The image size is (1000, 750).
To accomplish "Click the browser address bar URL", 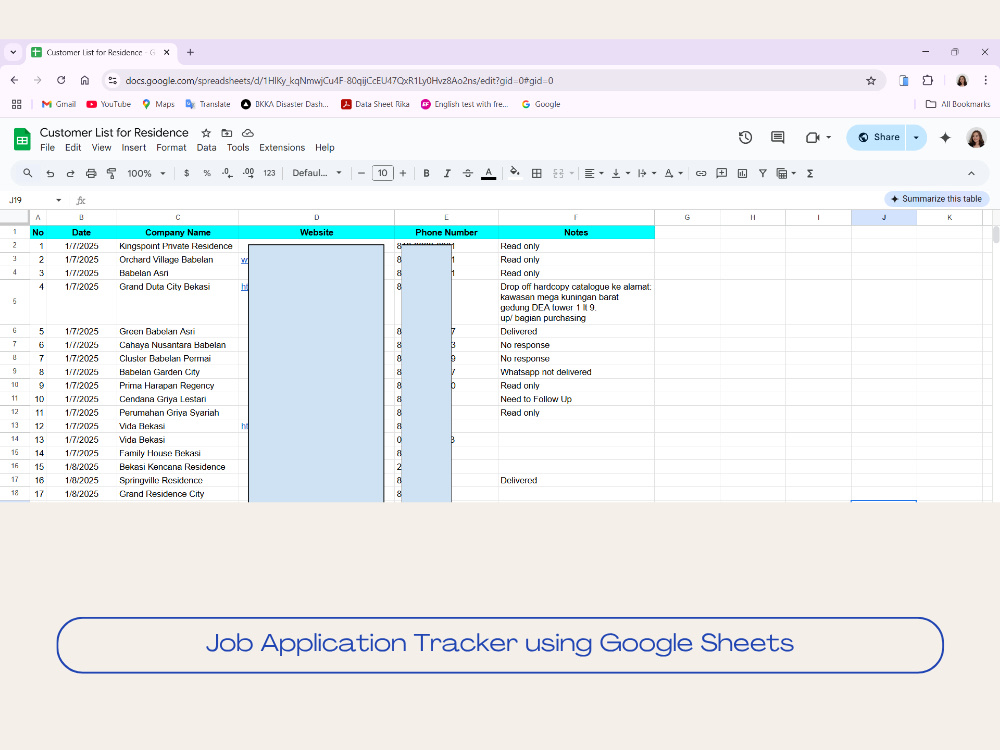I will [339, 80].
